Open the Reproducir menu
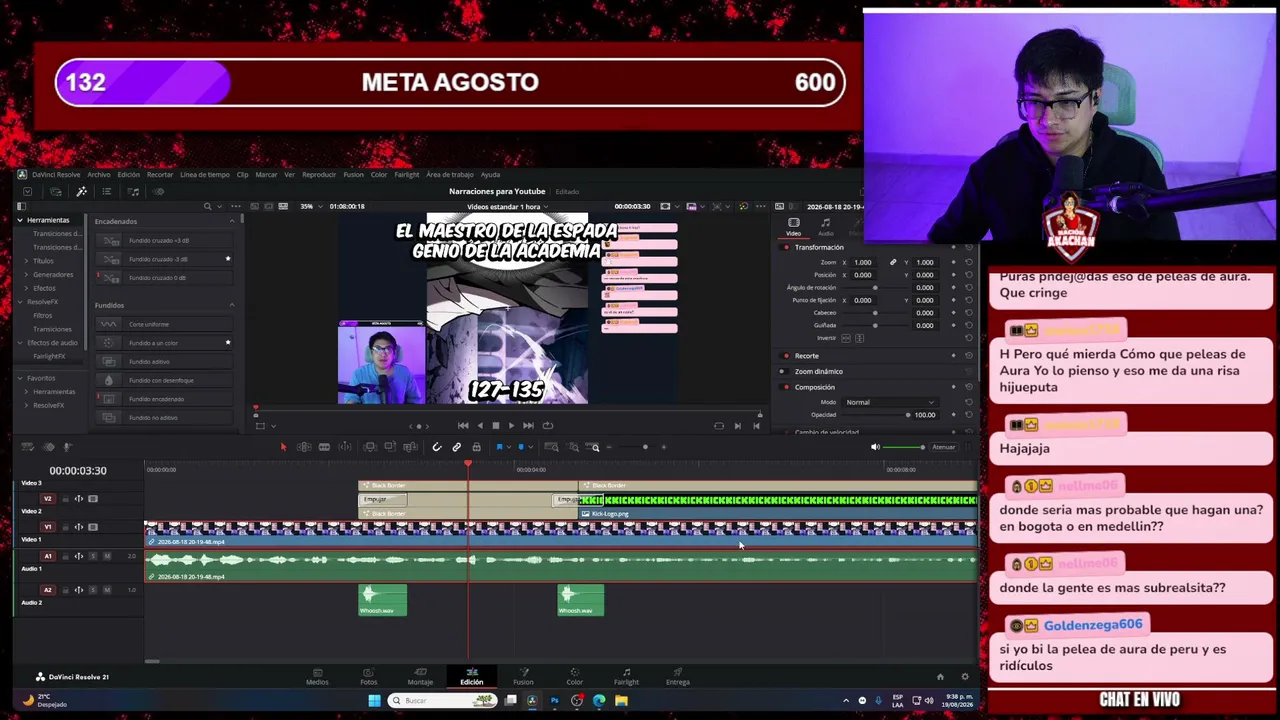Image resolution: width=1280 pixels, height=720 pixels. tap(319, 175)
